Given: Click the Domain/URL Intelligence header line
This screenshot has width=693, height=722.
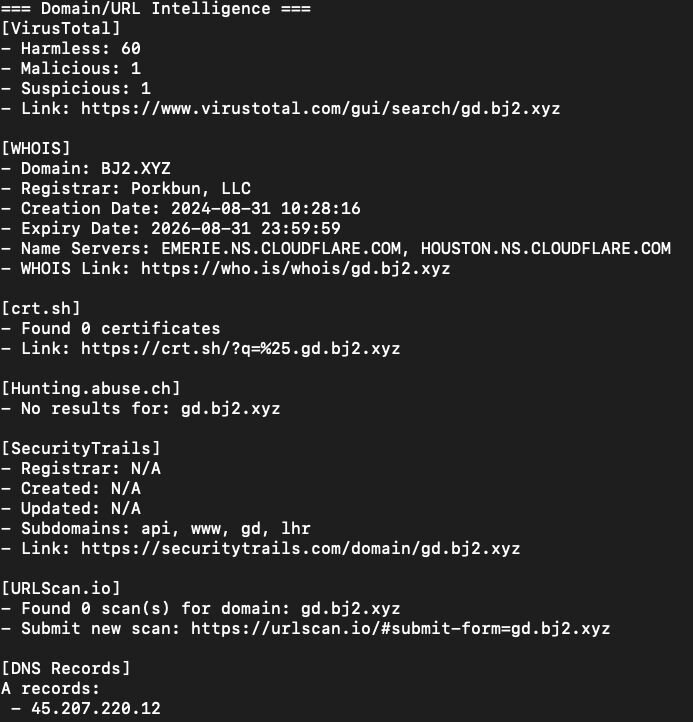Looking at the screenshot, I should [x=155, y=8].
